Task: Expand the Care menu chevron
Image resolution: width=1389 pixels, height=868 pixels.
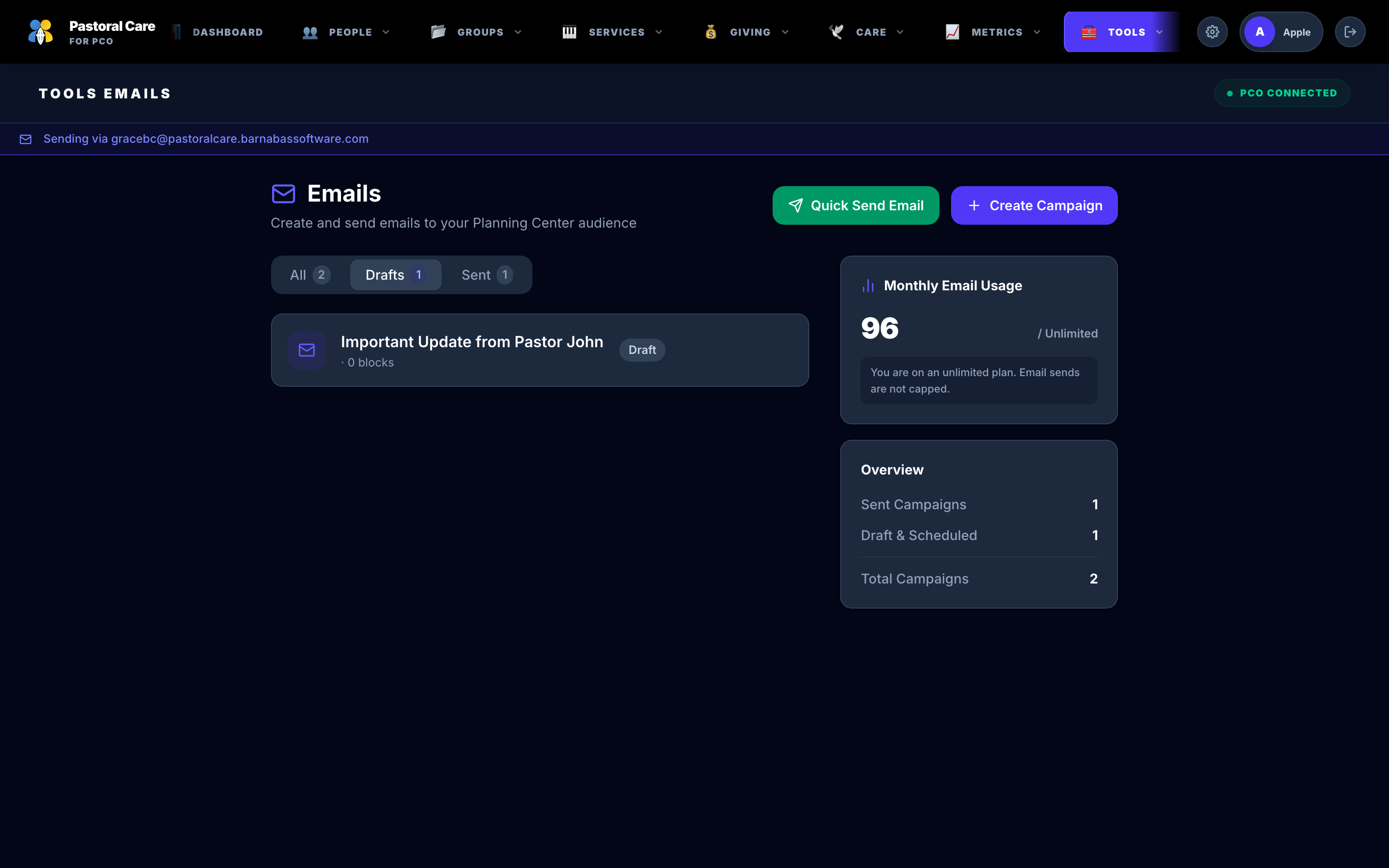Action: coord(900,32)
